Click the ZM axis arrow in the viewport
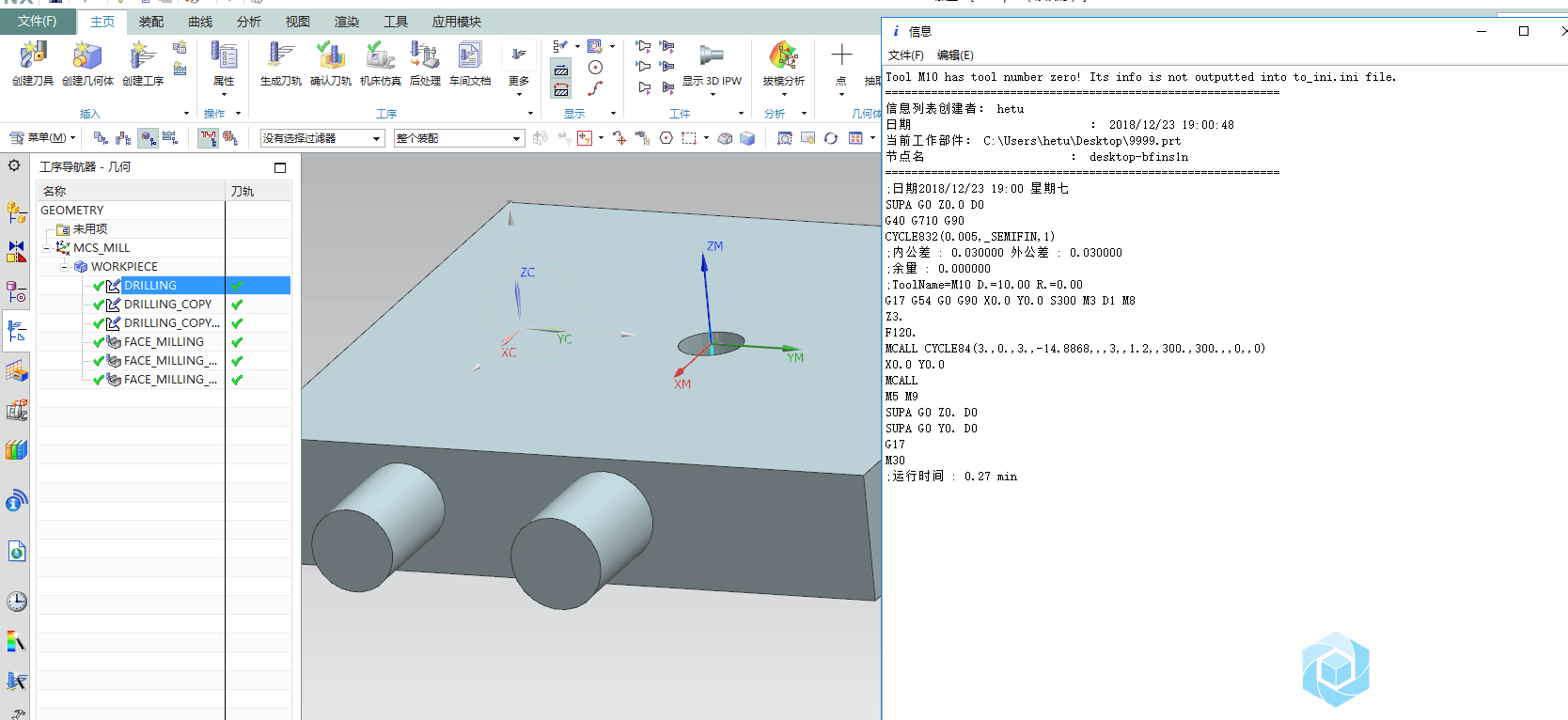1568x720 pixels. (x=704, y=263)
